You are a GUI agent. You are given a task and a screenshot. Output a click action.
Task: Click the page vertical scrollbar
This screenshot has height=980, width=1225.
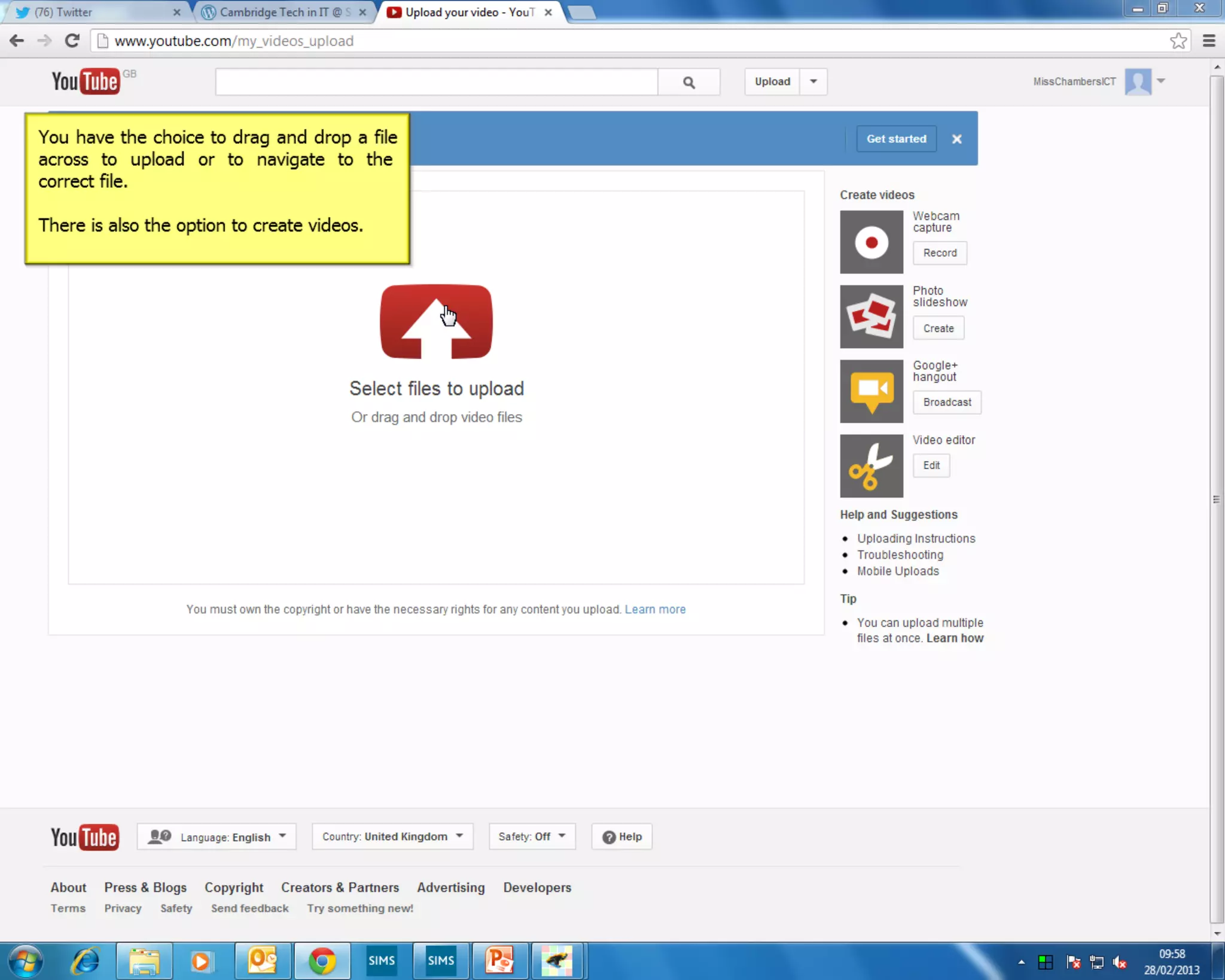tap(1217, 500)
